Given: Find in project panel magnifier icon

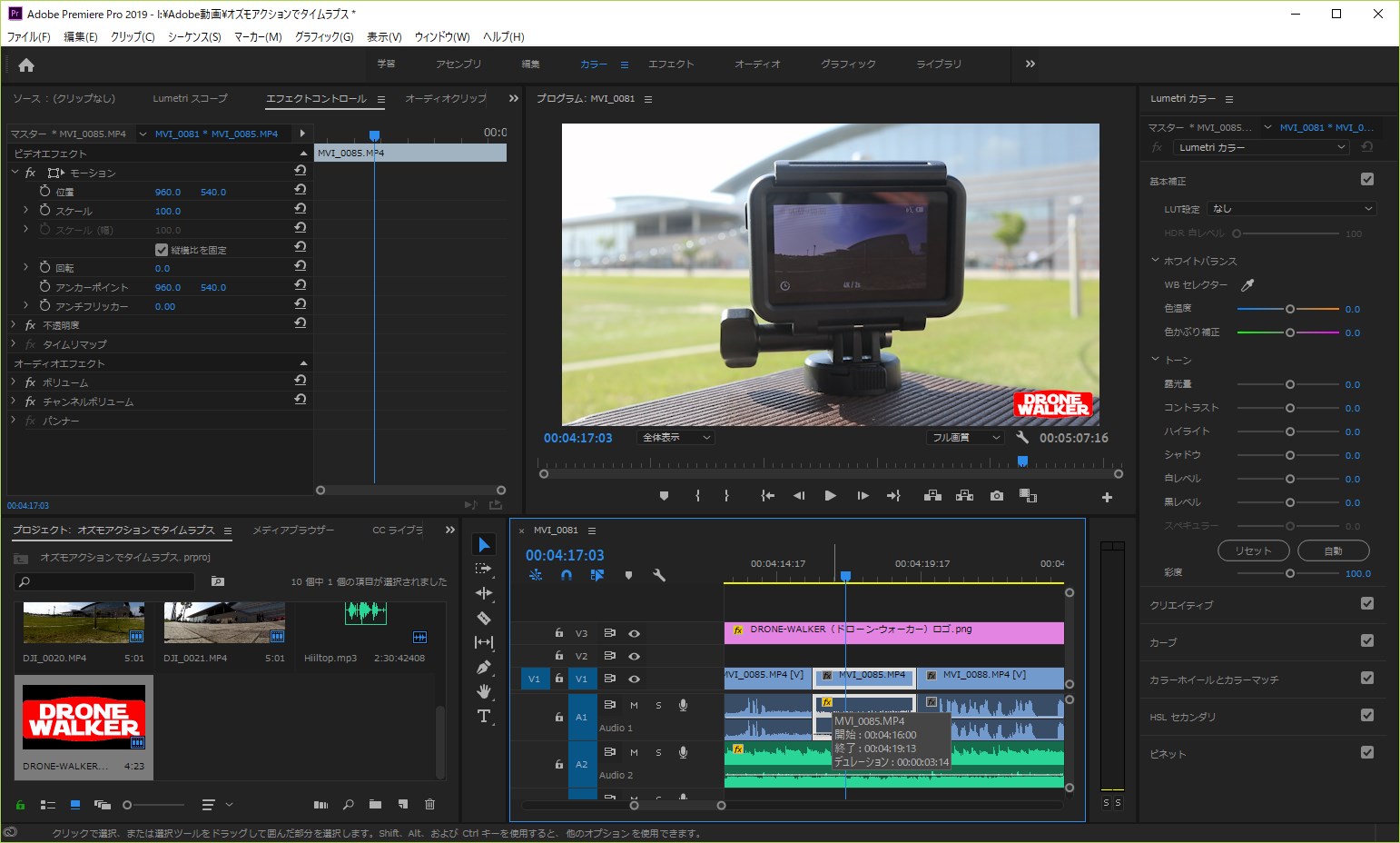Looking at the screenshot, I should tap(348, 805).
